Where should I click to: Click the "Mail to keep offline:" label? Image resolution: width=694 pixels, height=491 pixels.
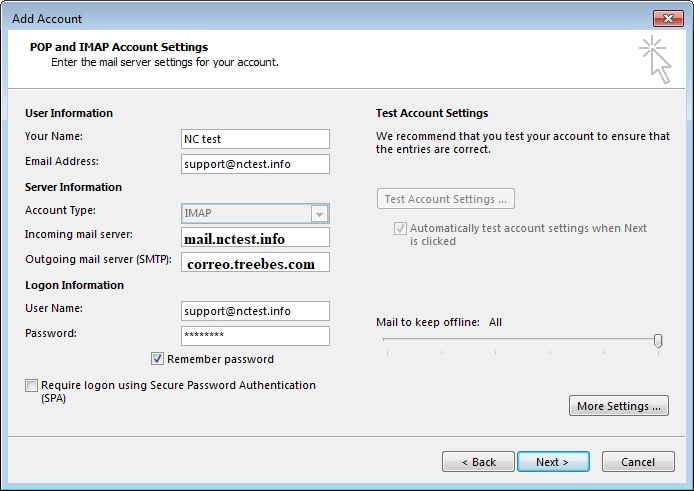pyautogui.click(x=428, y=322)
